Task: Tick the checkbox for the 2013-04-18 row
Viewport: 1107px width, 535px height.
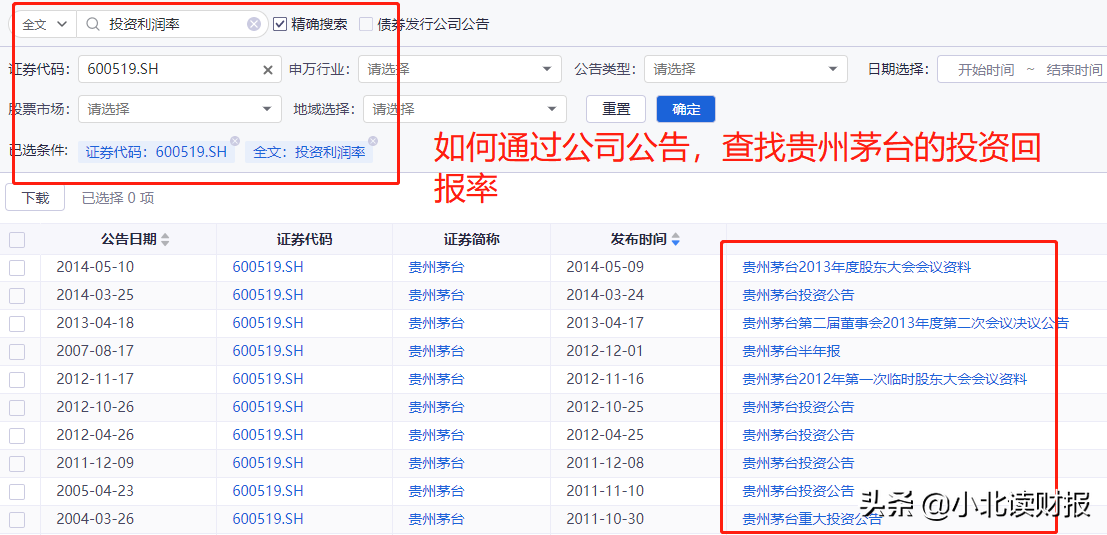Action: pos(17,323)
